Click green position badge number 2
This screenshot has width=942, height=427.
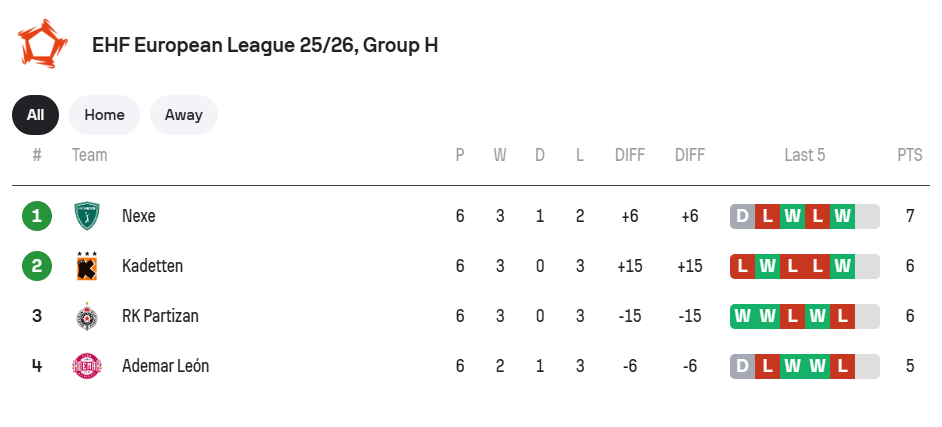37,266
